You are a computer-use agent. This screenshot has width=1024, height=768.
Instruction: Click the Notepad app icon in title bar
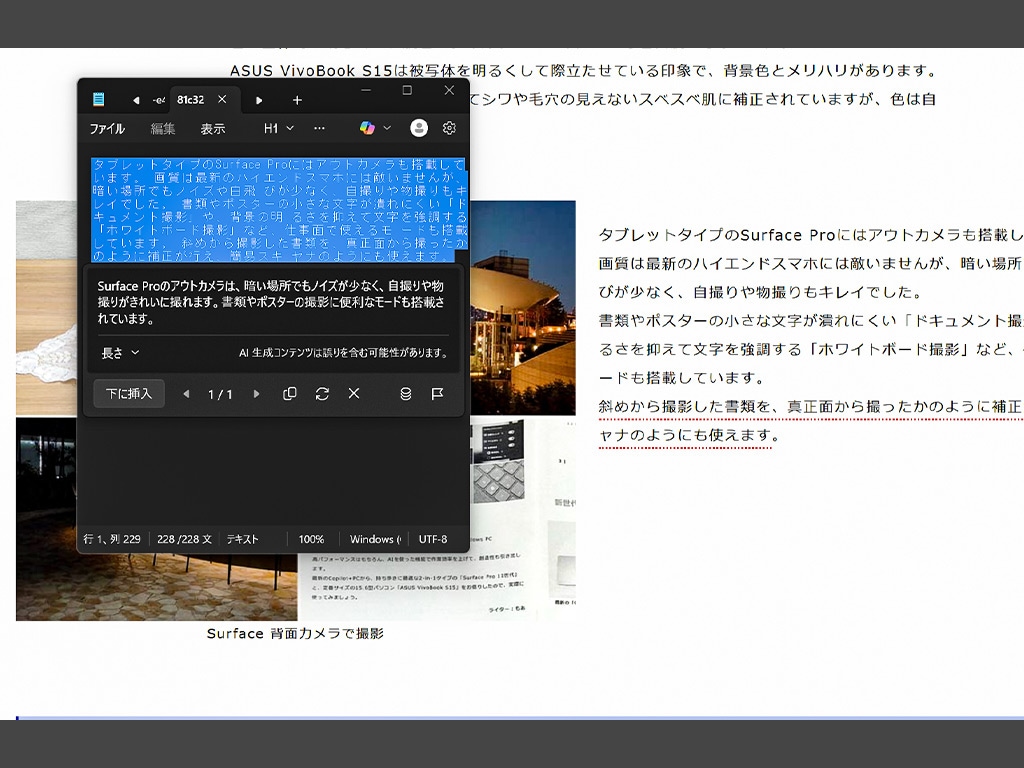(x=99, y=99)
